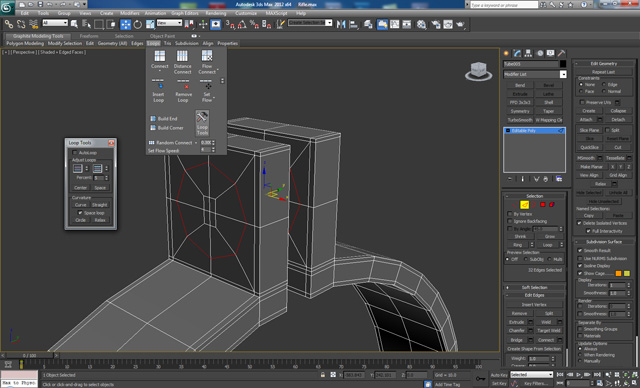Toggle the Space loop checkbox
Screen dimensions: 640x388
80,213
